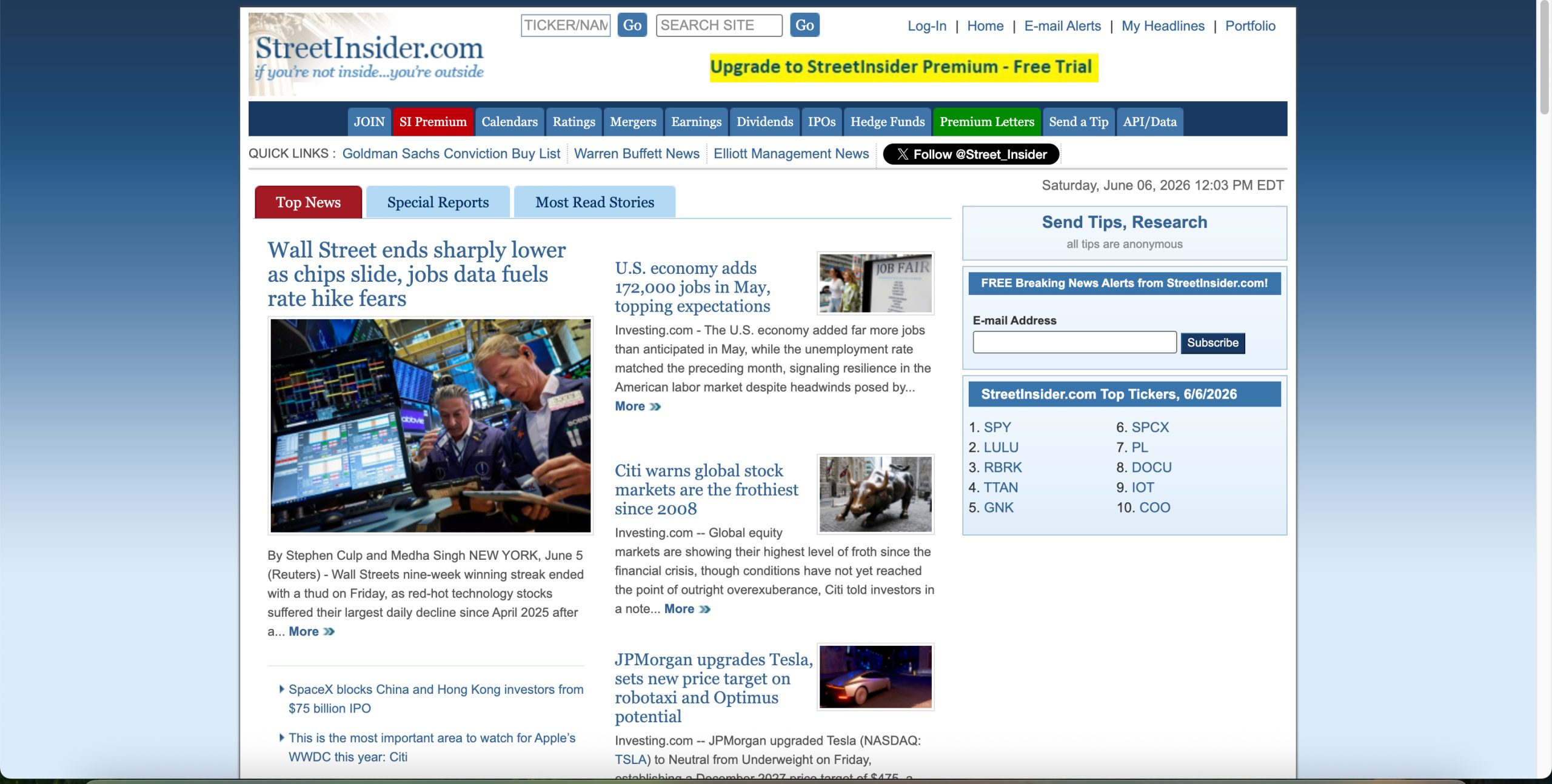
Task: Focus the SEARCH SITE input field
Action: click(x=719, y=25)
